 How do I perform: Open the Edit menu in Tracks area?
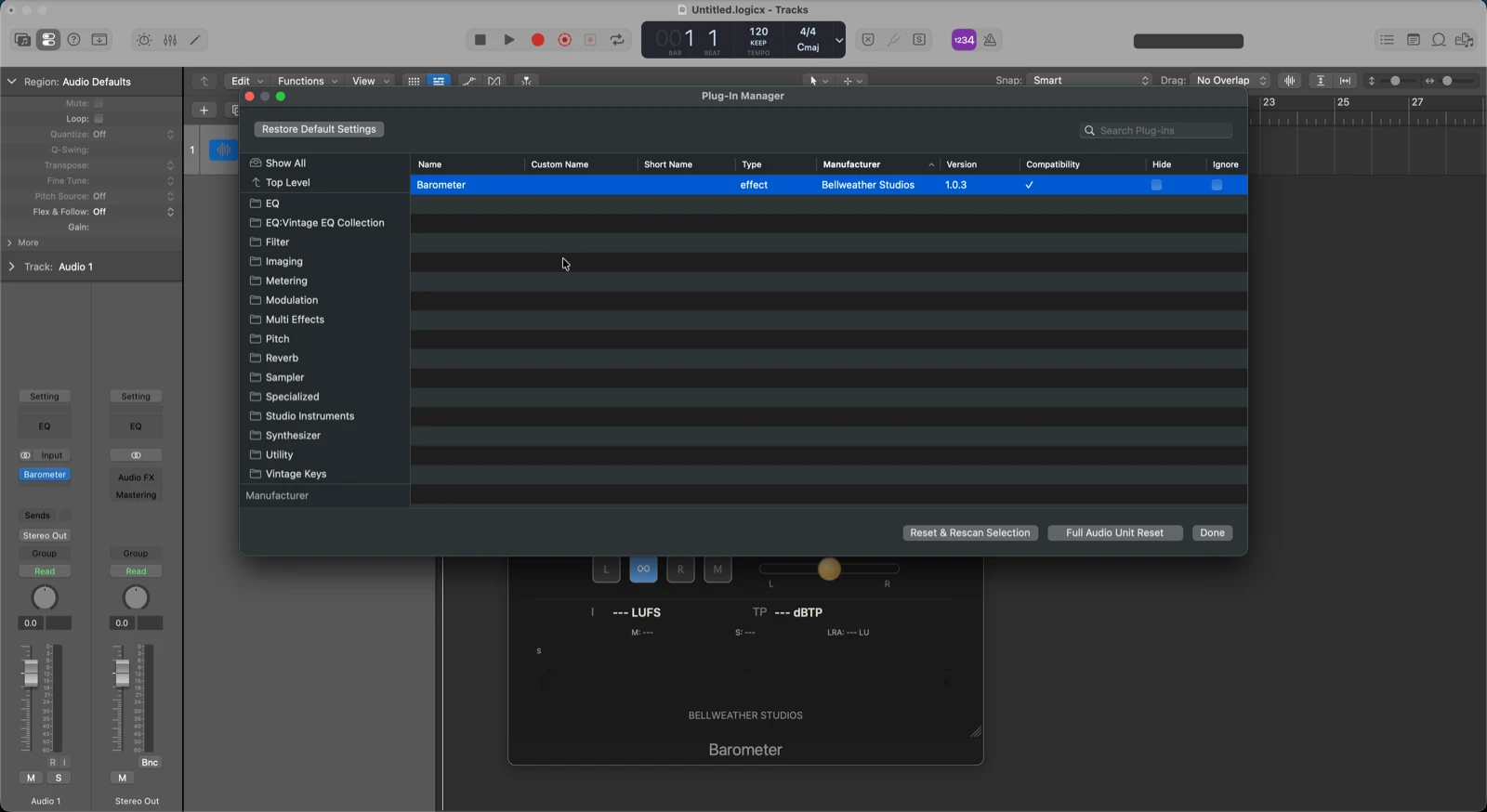click(247, 81)
